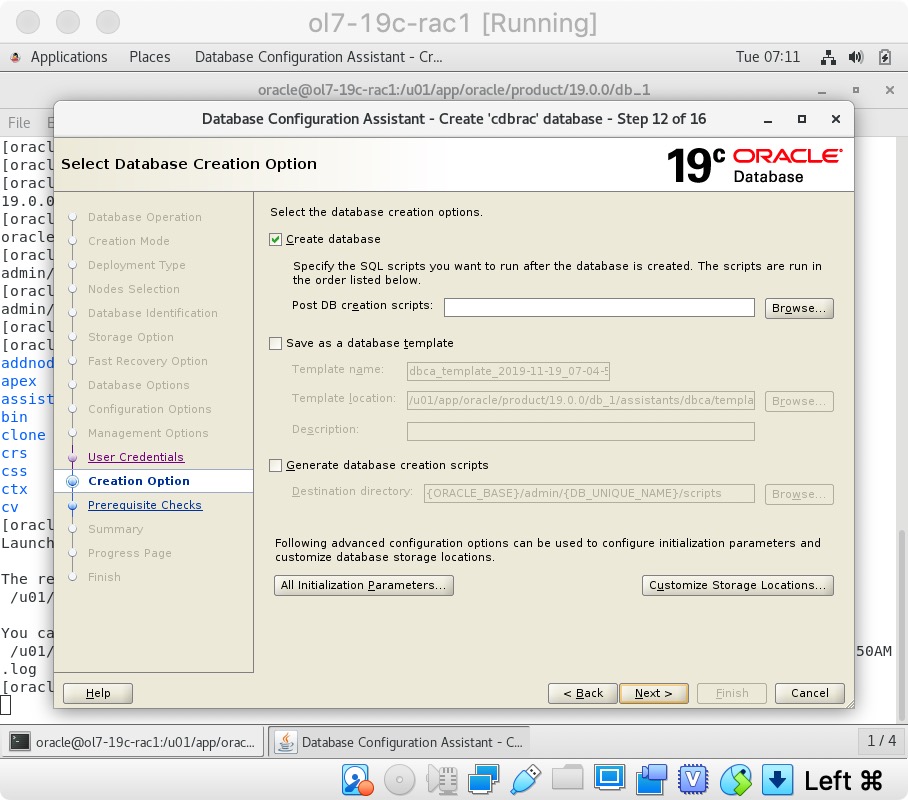Open the Places menu
908x800 pixels.
[149, 57]
